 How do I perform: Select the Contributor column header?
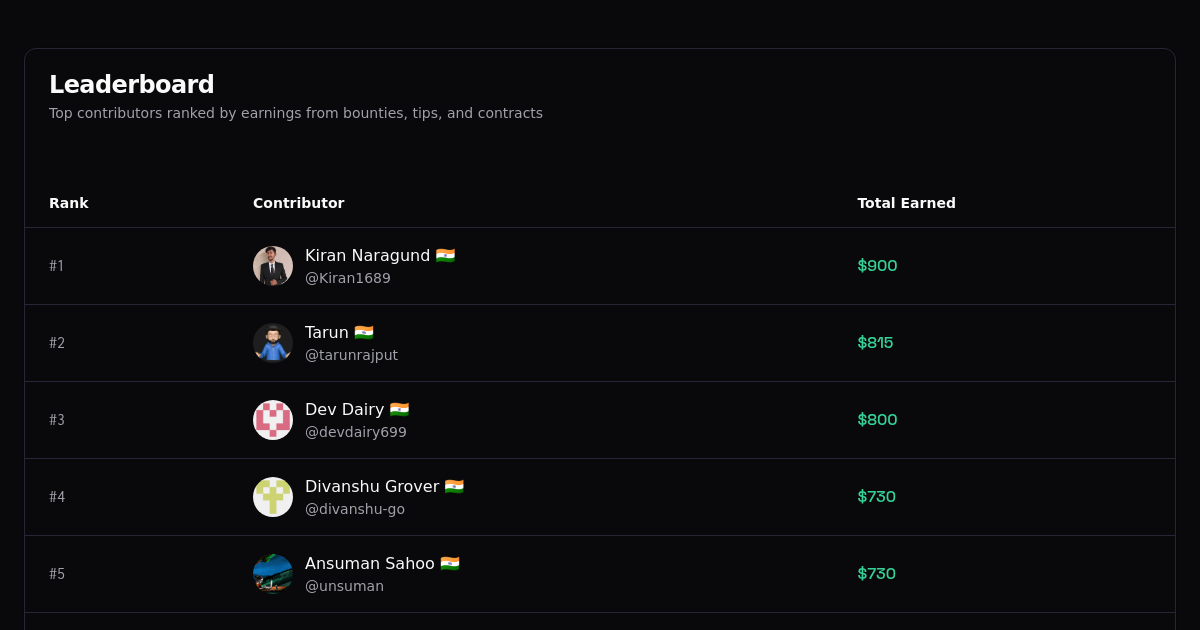(x=298, y=203)
